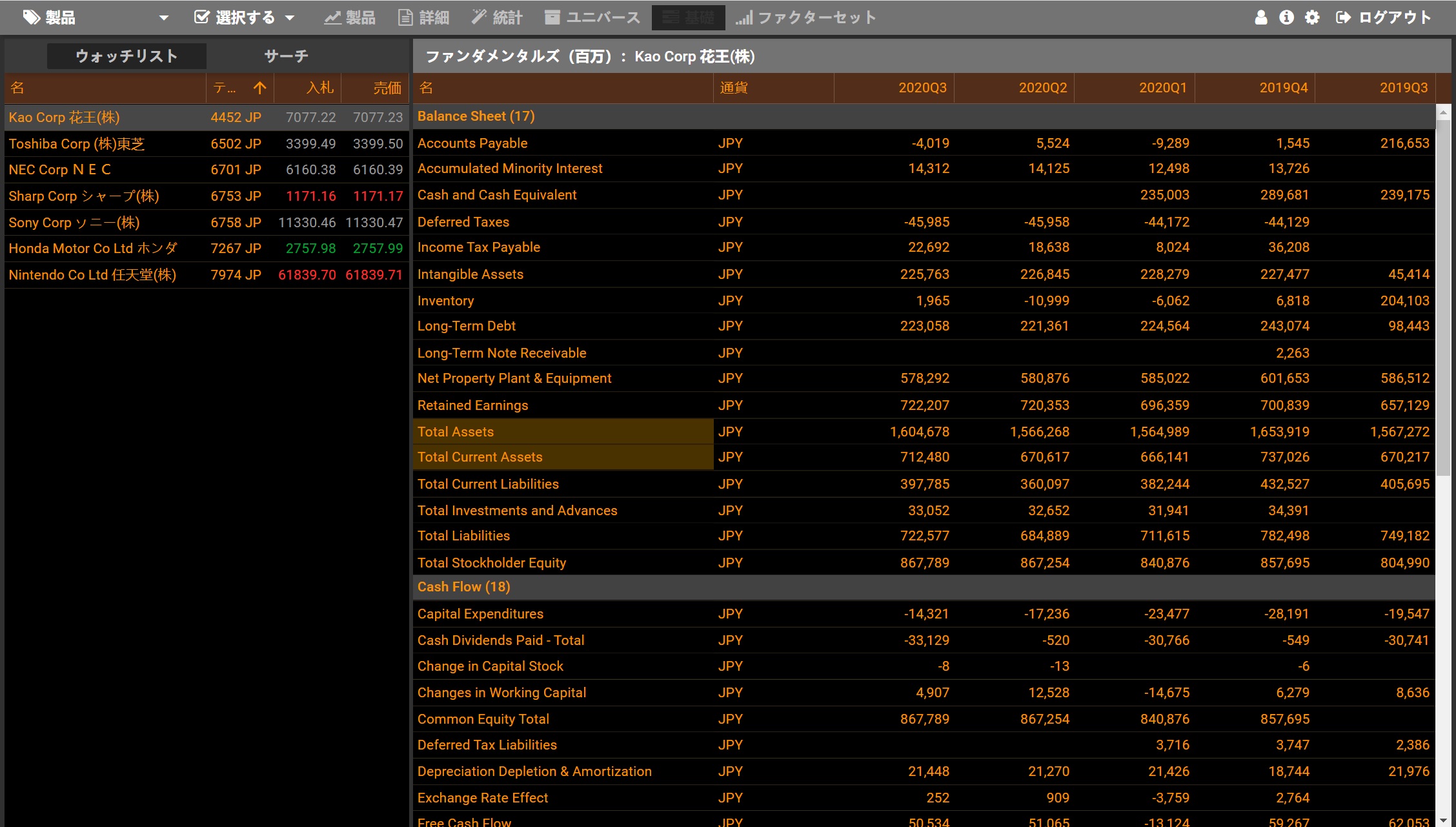Viewport: 1456px width, 827px height.
Task: Open the 詳細 tab
Action: point(423,17)
